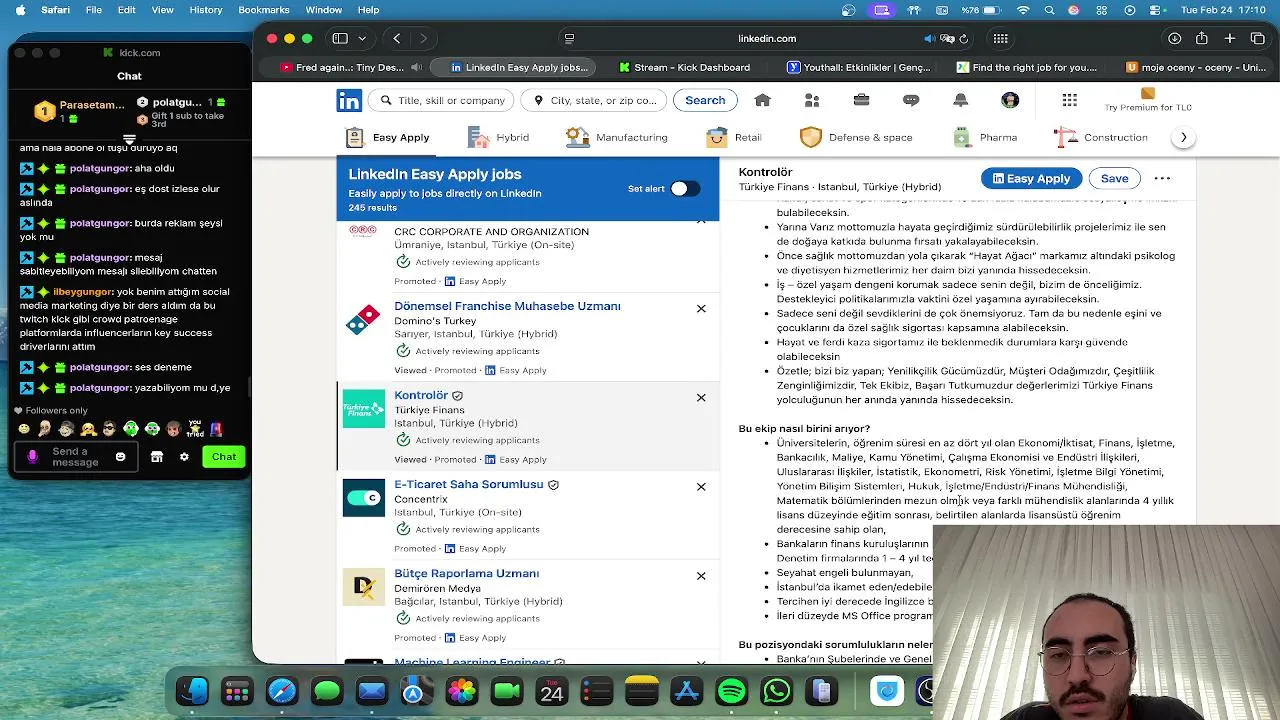Open the Bütçe Raporlama Uzmanı job link
Screen dimensions: 1280x720
tap(466, 573)
